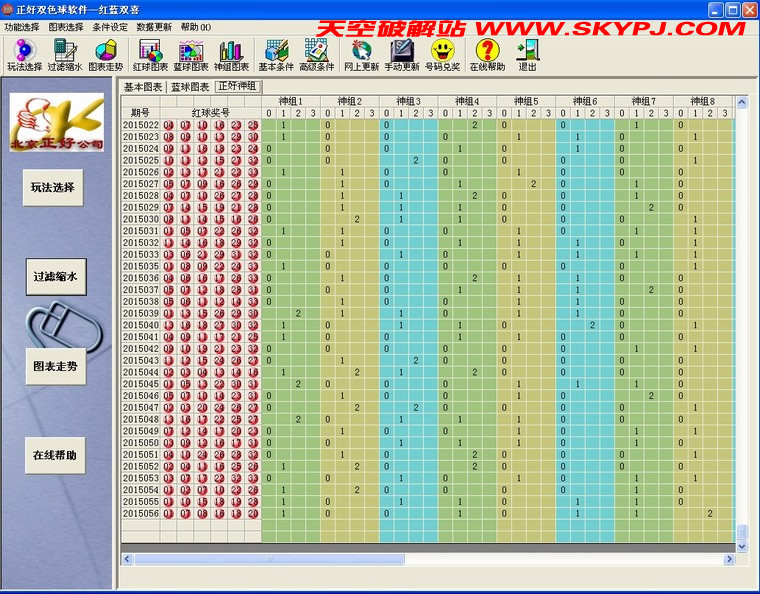Click the 网上更新 globe icon
Viewport: 760px width, 594px height.
tap(361, 55)
